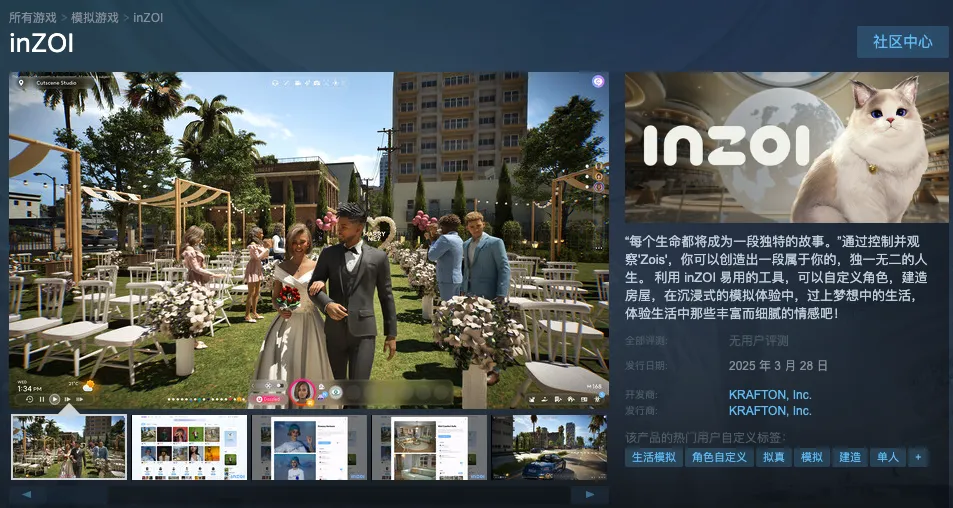
Task: Go to 所有游戏 in the breadcrumb
Action: (32, 17)
